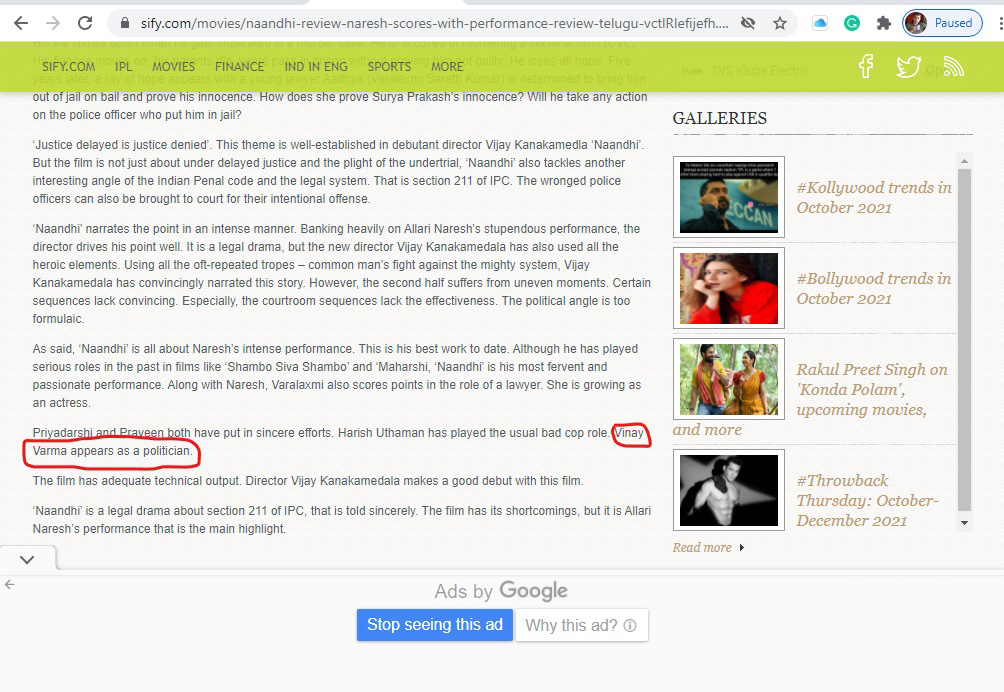
Task: Click the Grammarly extension icon
Action: tap(852, 23)
